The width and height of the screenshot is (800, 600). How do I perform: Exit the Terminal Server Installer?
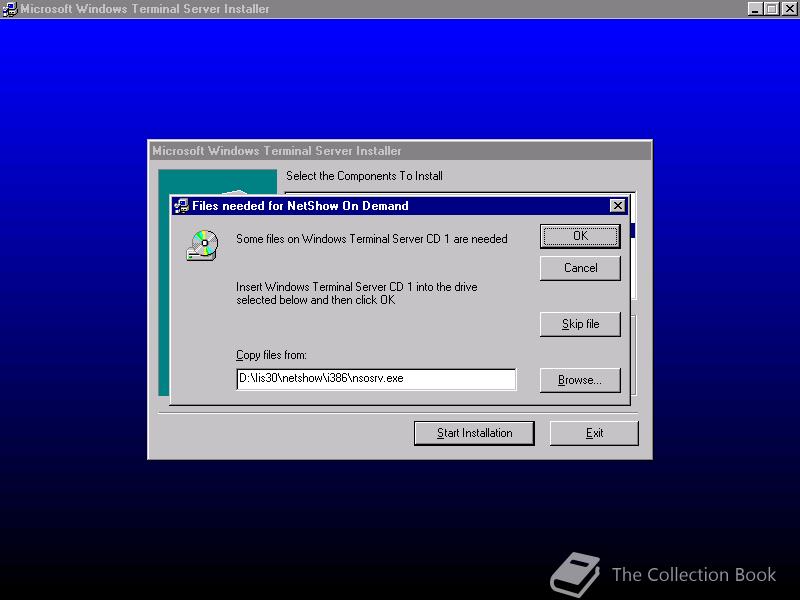click(594, 433)
